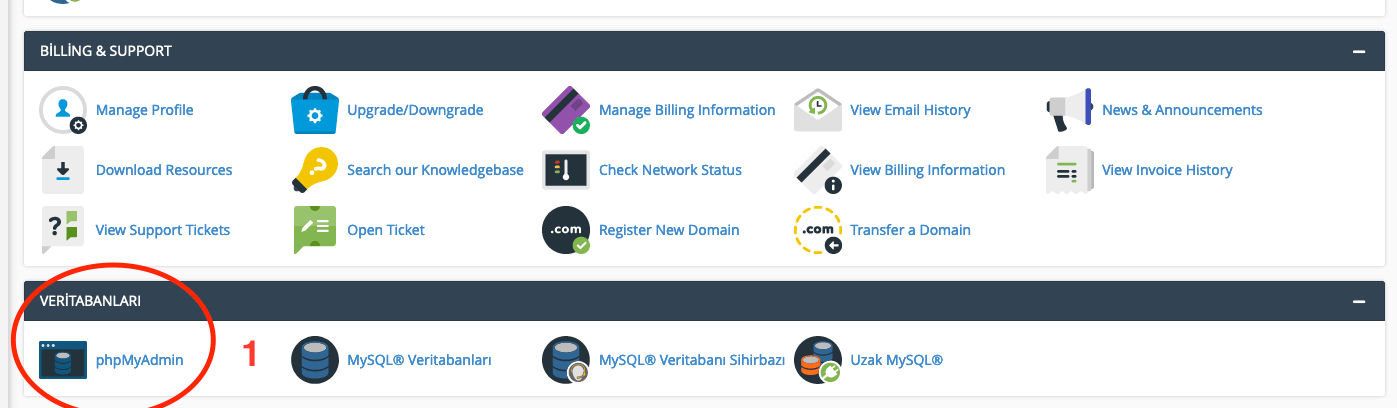
Task: Open the Transfer a Domain icon
Action: 818,230
